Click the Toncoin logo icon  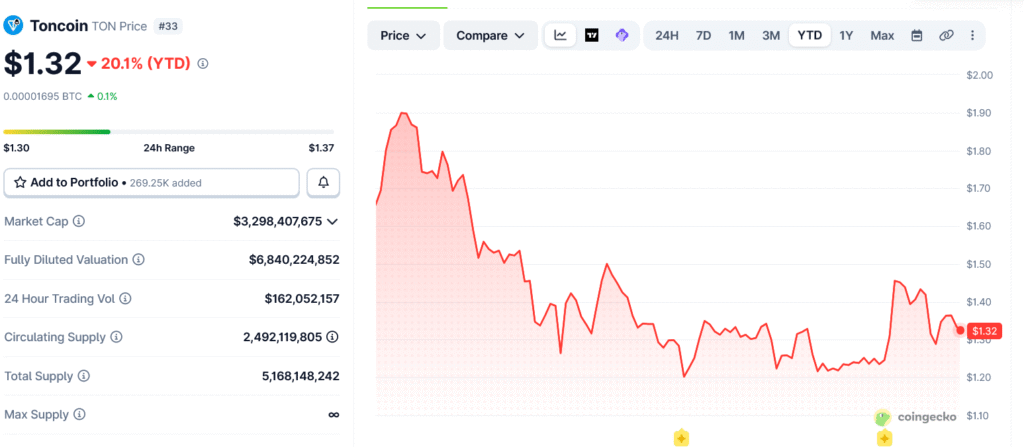(x=14, y=26)
